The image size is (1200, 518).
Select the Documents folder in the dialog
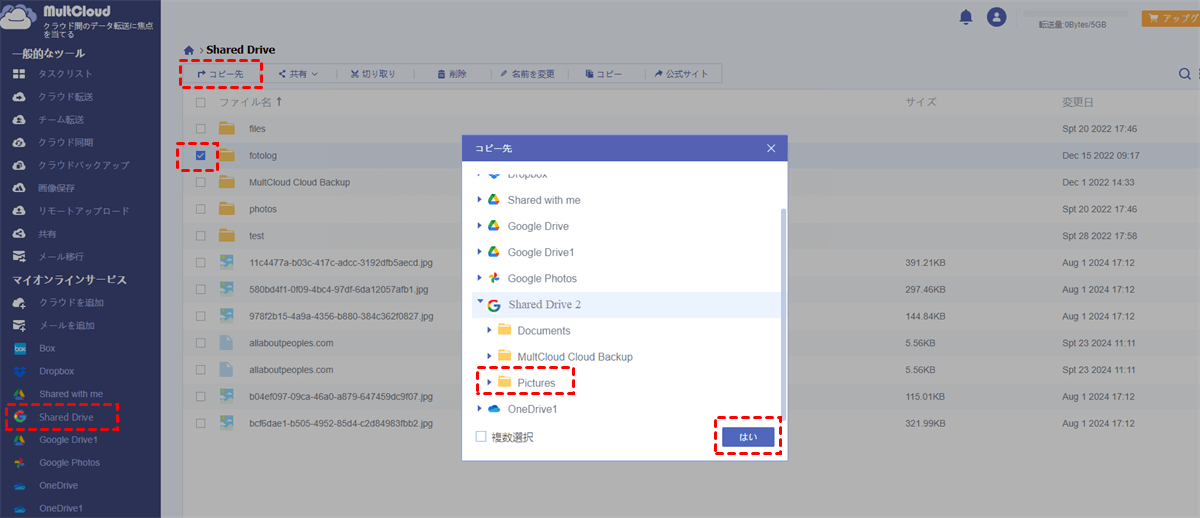[544, 331]
